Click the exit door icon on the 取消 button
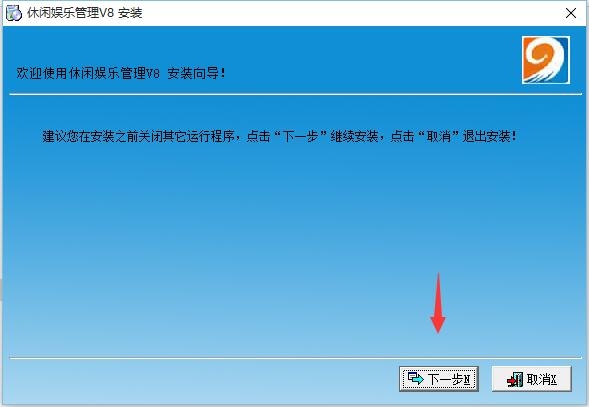 pos(515,380)
